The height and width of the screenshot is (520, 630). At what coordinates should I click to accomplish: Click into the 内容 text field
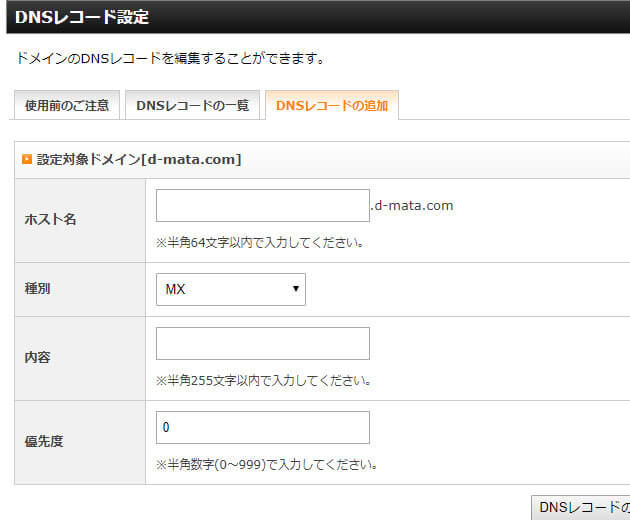263,343
